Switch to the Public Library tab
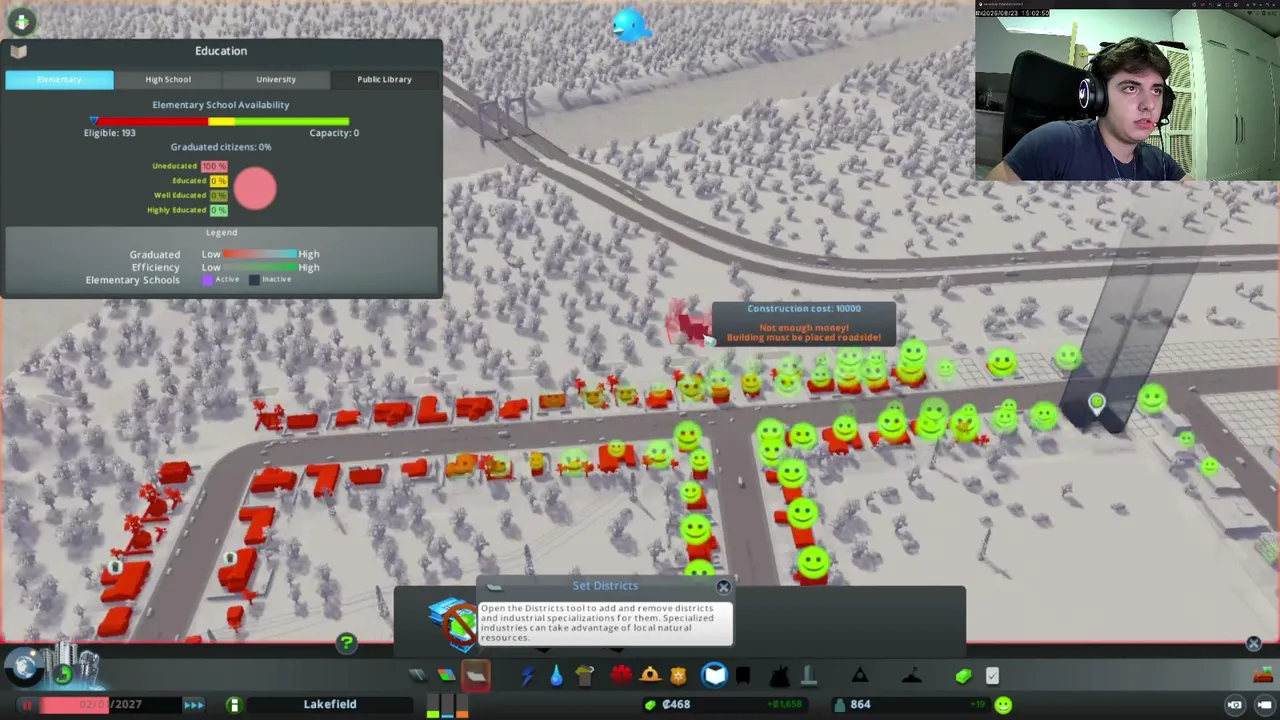The width and height of the screenshot is (1280, 720). [x=384, y=79]
